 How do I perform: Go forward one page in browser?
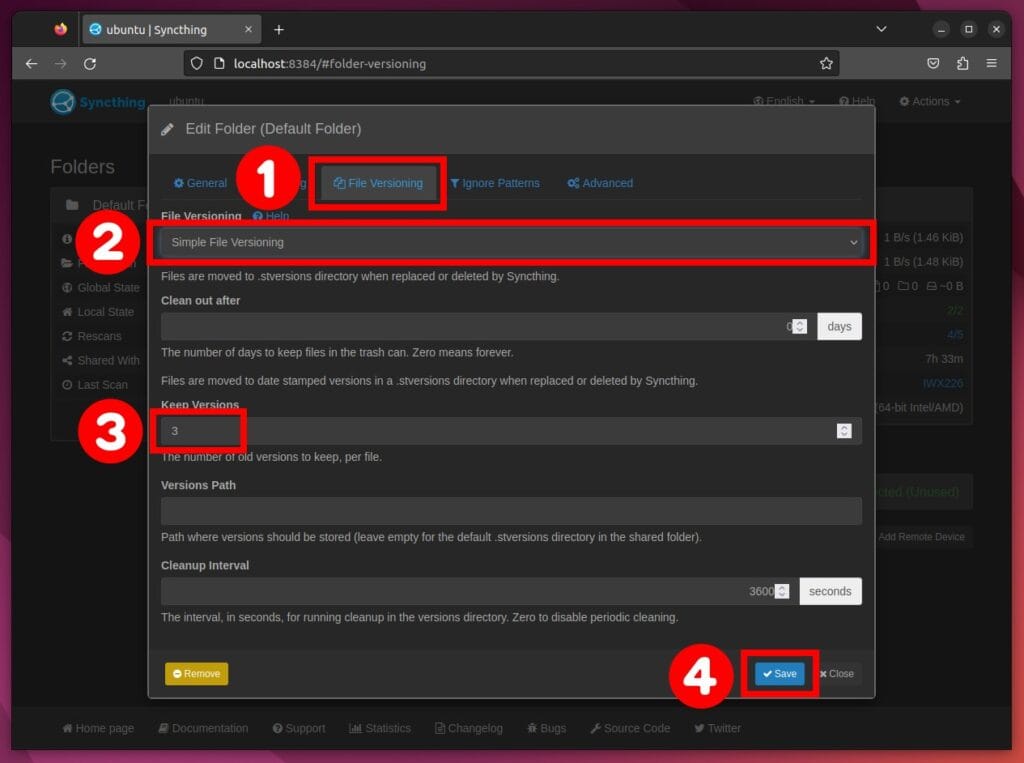point(61,63)
